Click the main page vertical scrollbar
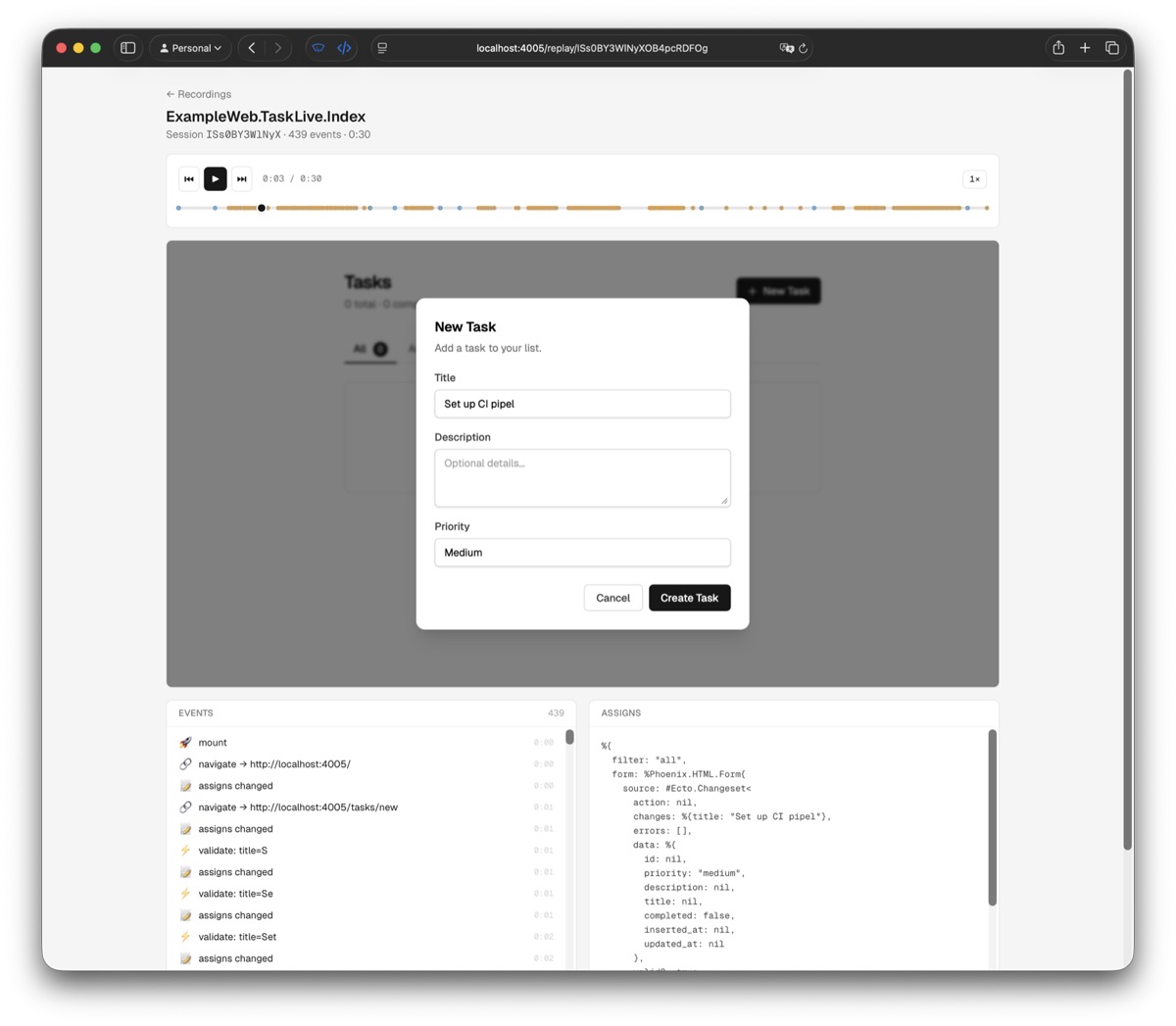The height and width of the screenshot is (1026, 1176). click(x=1128, y=459)
